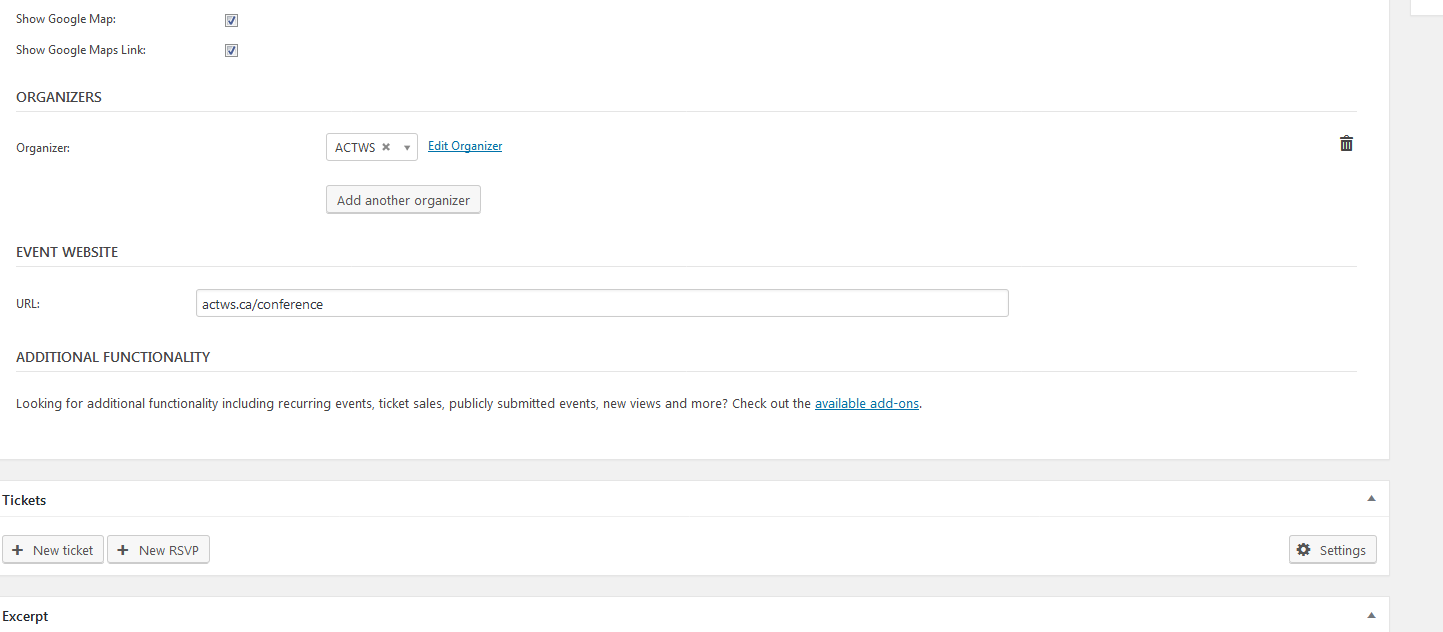Click the Add another organizer button

click(x=403, y=200)
